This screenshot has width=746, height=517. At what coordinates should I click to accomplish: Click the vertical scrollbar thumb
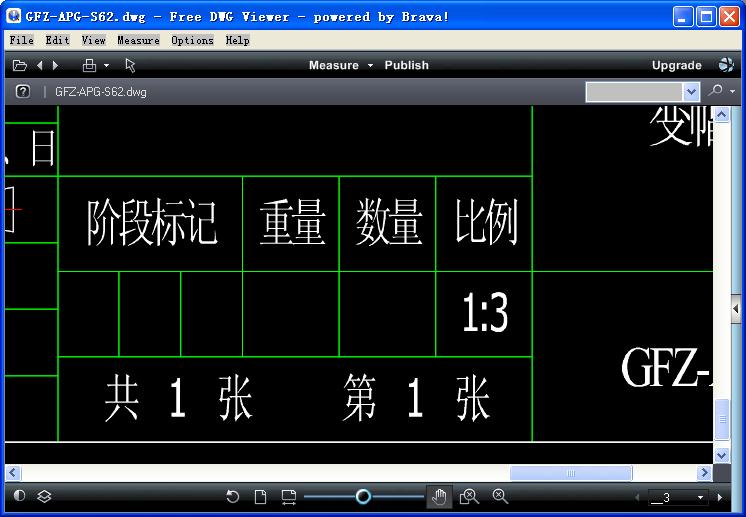tap(722, 419)
